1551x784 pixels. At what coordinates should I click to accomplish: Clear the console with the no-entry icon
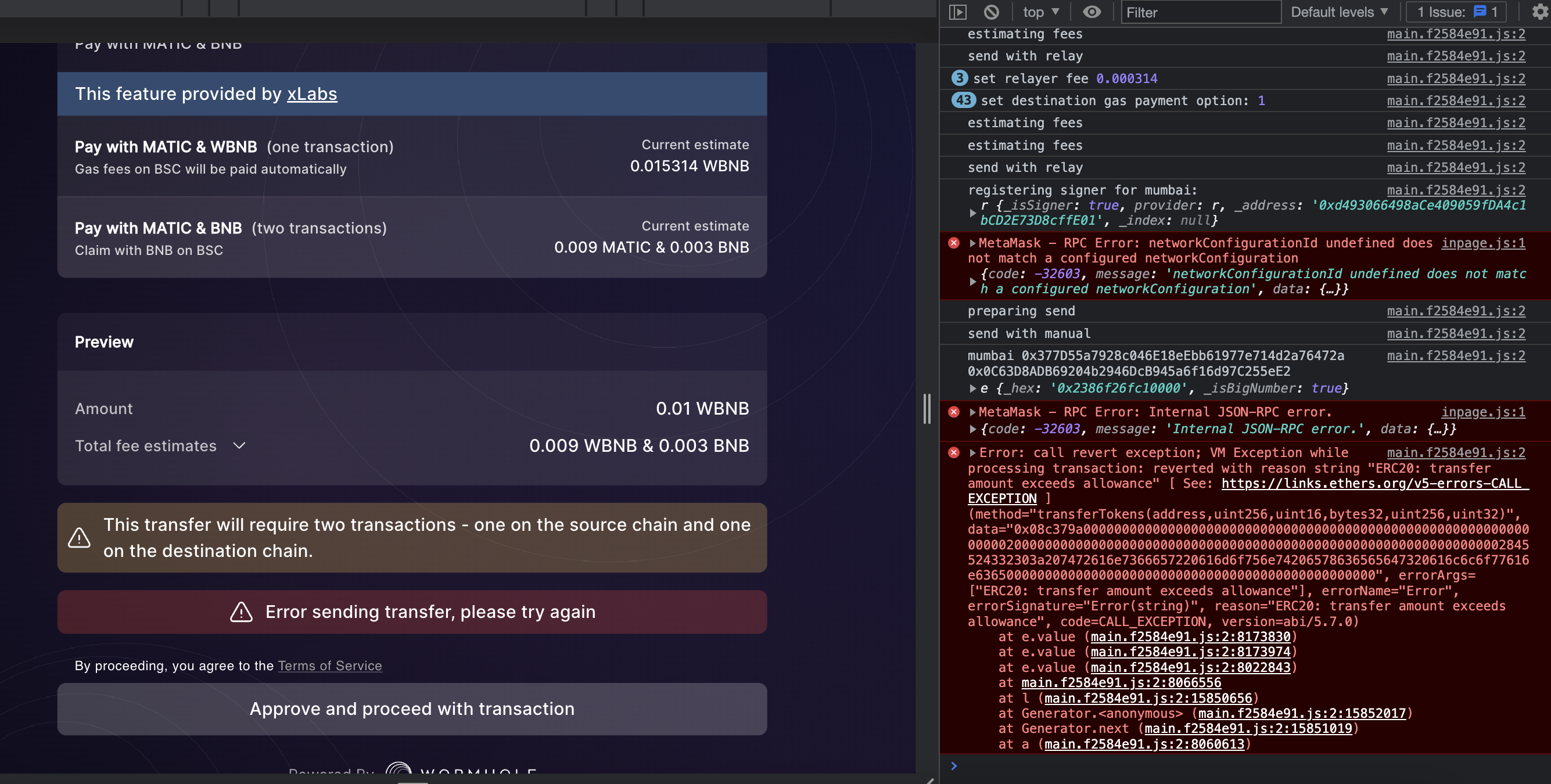click(x=992, y=12)
